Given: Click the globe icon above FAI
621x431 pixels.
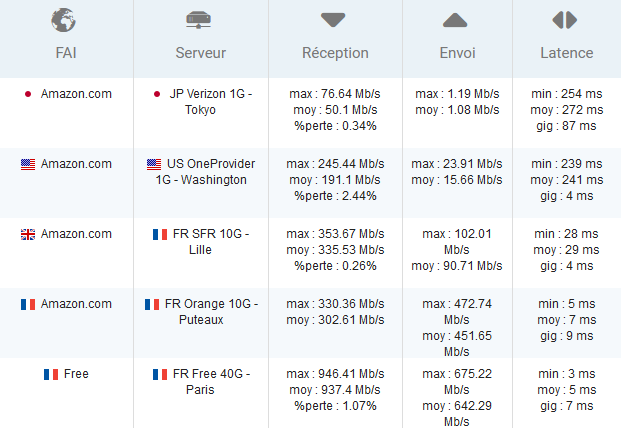Looking at the screenshot, I should pos(63,20).
